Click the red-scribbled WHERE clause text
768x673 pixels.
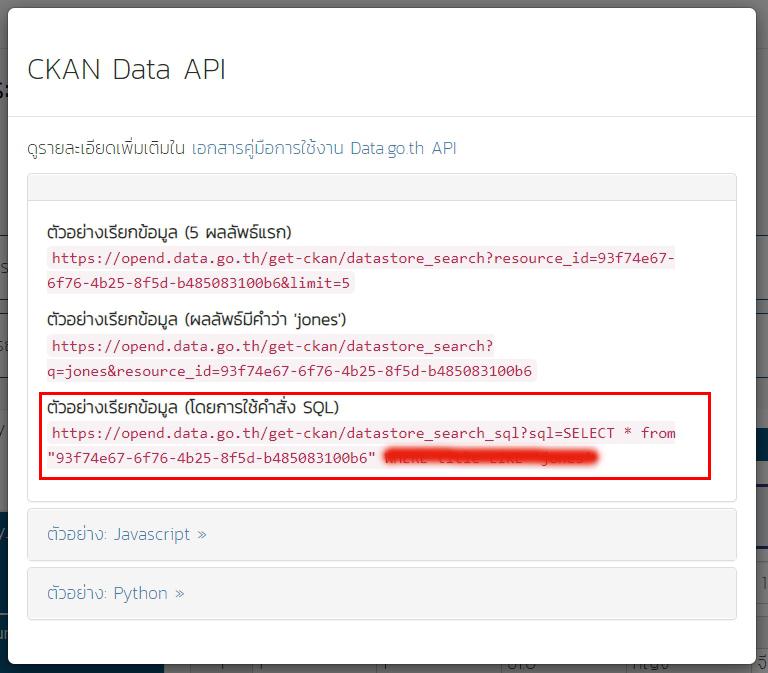[490, 458]
